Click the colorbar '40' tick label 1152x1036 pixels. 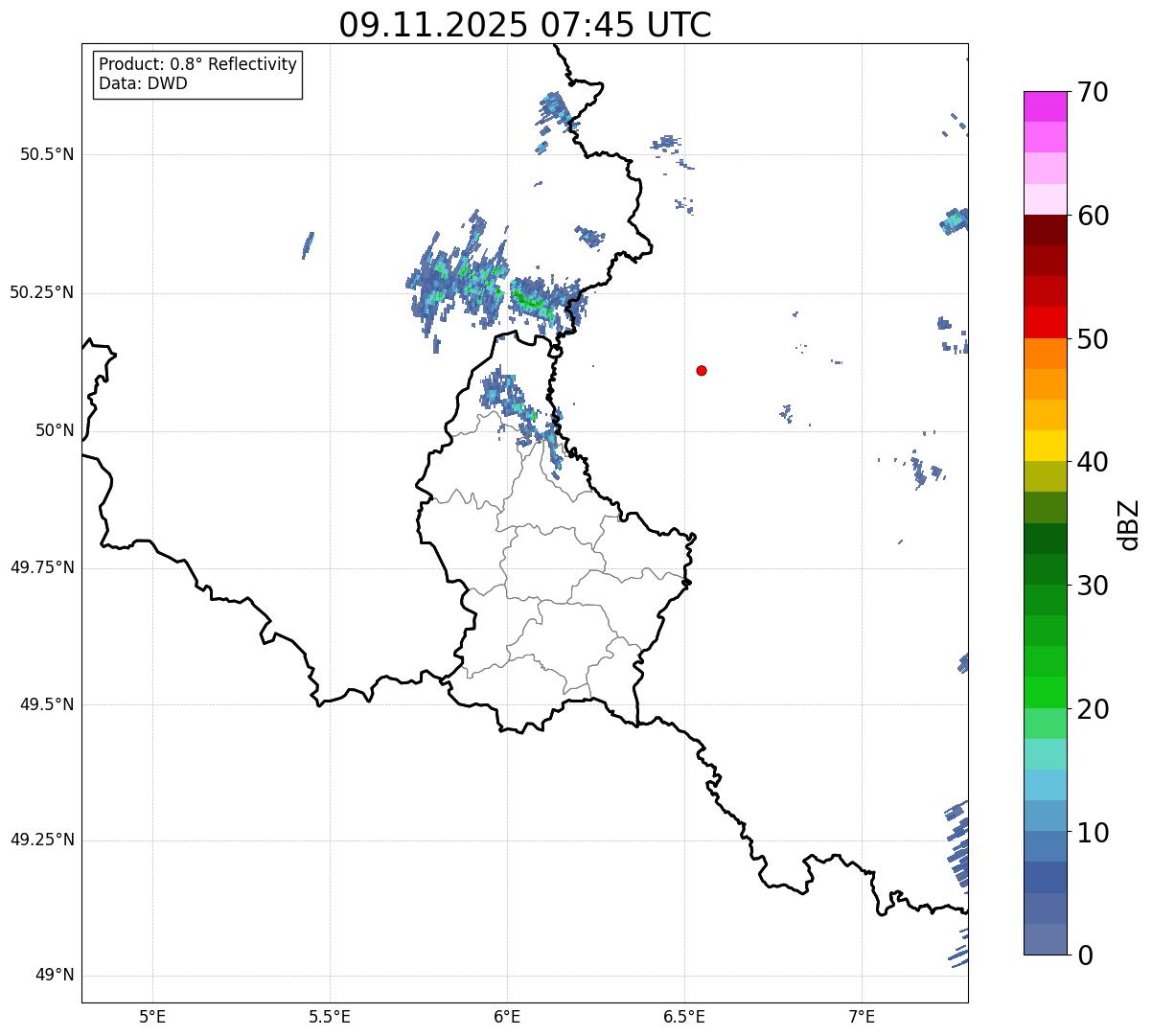tap(1093, 462)
